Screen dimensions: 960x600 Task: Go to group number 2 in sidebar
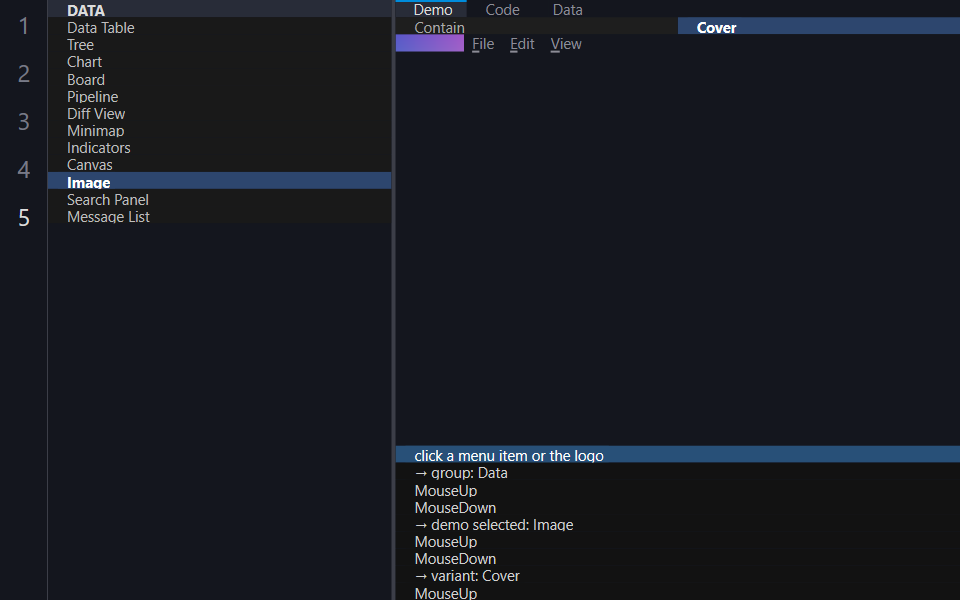24,73
